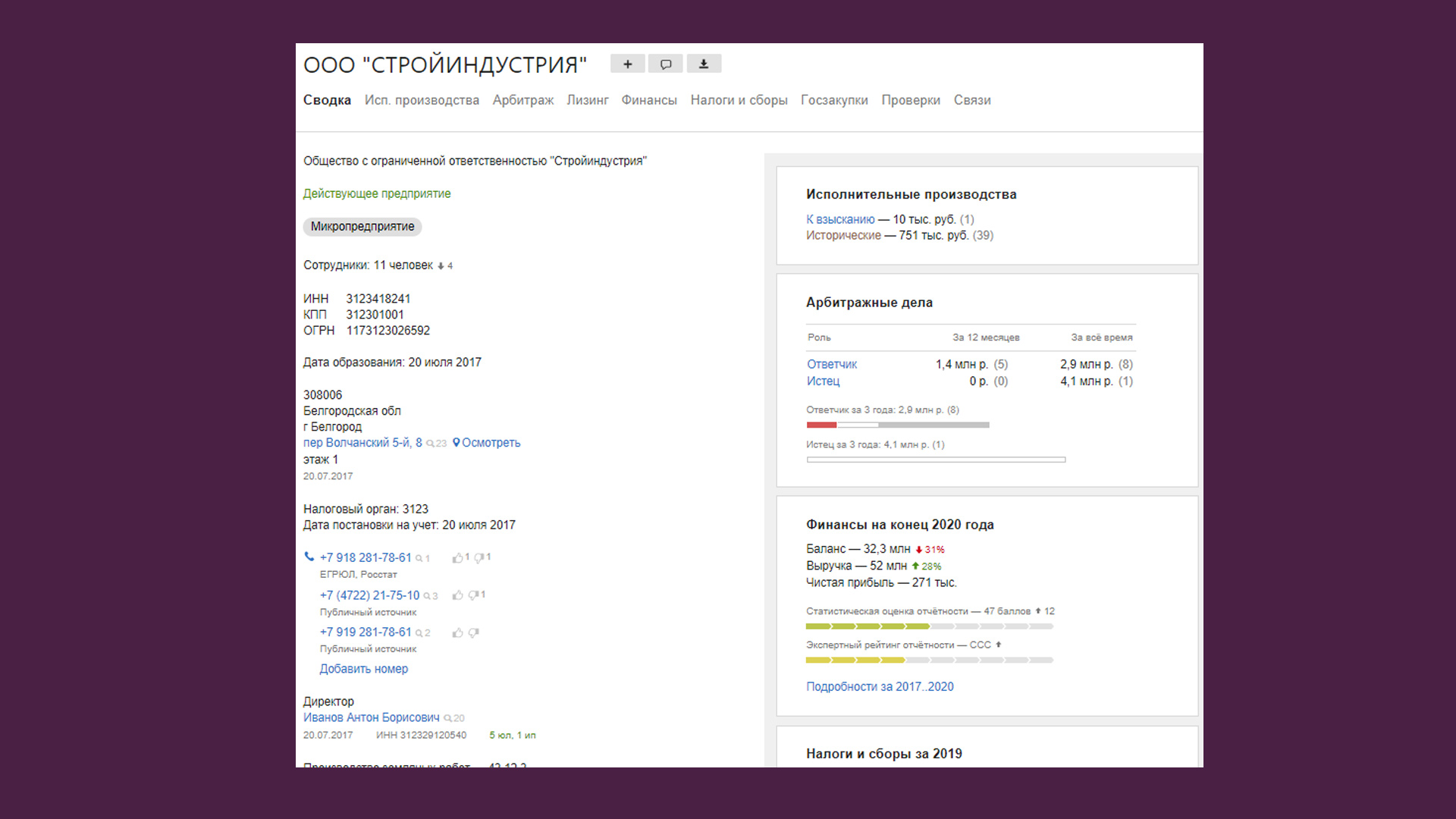Open the comment speech-bubble button
This screenshot has width=1456, height=819.
click(665, 64)
